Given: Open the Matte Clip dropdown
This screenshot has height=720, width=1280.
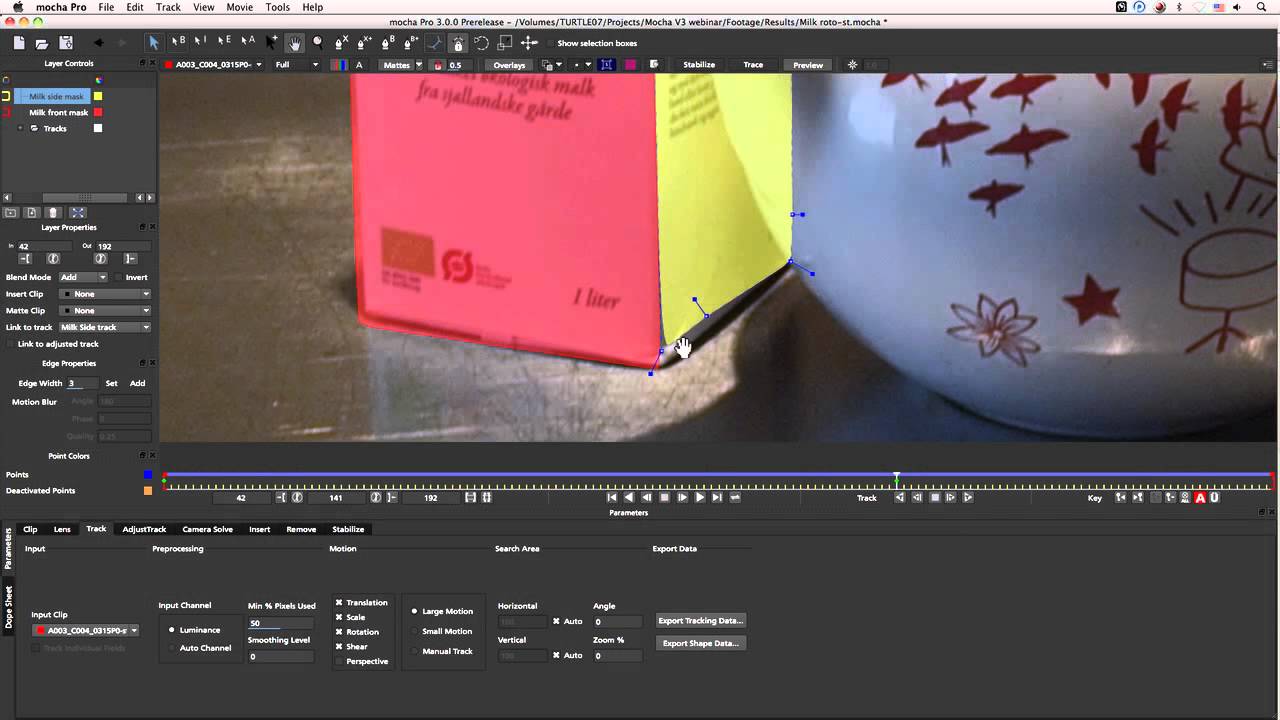Looking at the screenshot, I should click(x=105, y=310).
